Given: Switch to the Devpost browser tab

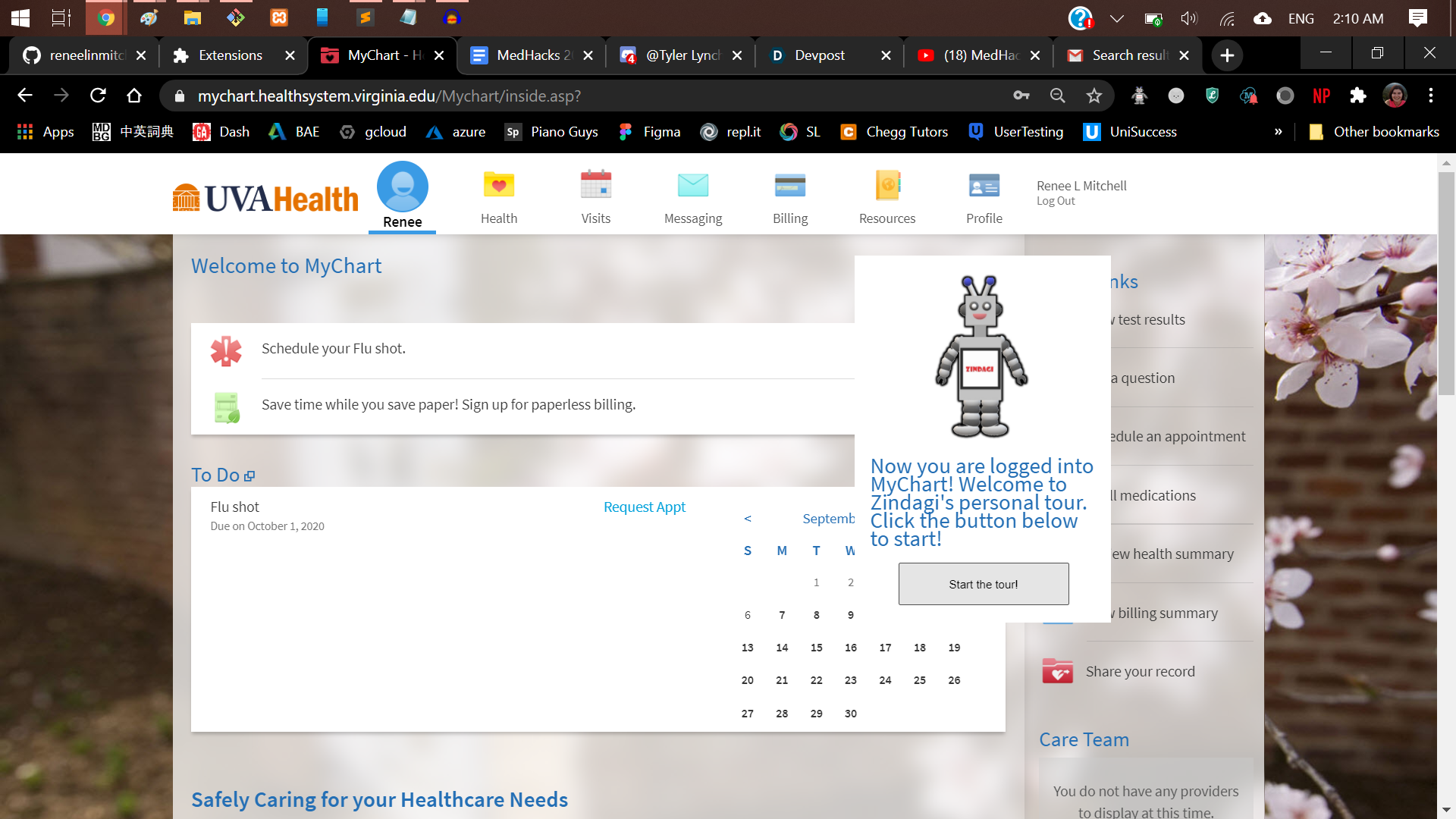Looking at the screenshot, I should coord(819,55).
